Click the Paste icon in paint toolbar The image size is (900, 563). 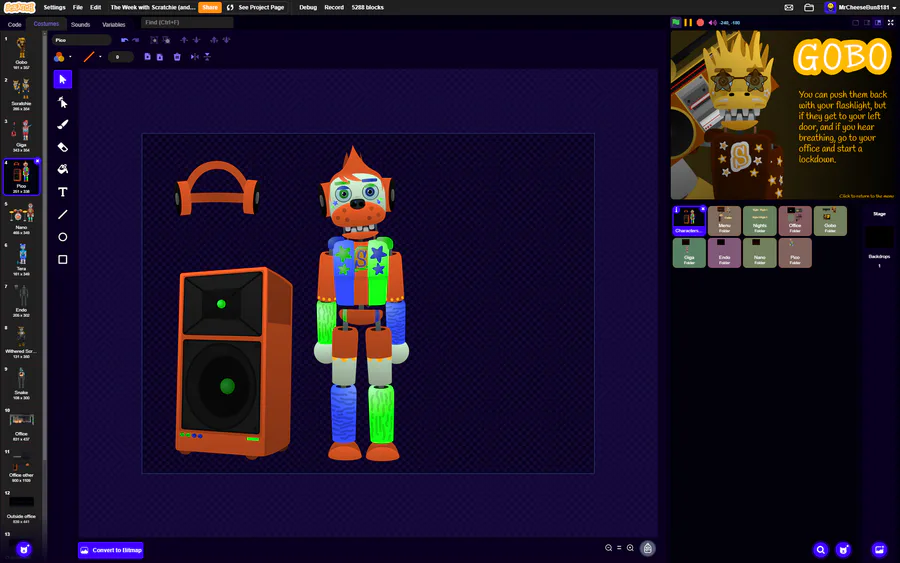[x=160, y=57]
